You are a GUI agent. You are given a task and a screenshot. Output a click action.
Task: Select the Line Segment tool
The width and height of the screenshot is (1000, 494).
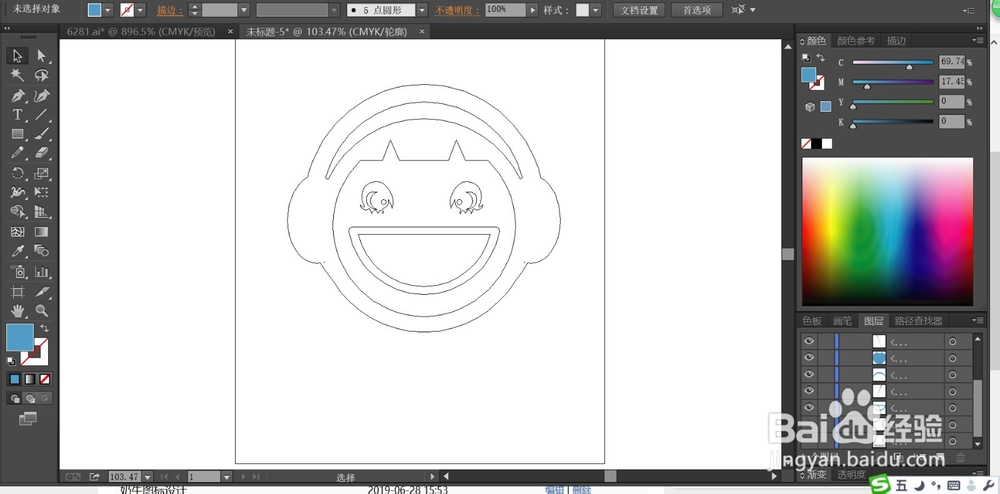[41, 115]
